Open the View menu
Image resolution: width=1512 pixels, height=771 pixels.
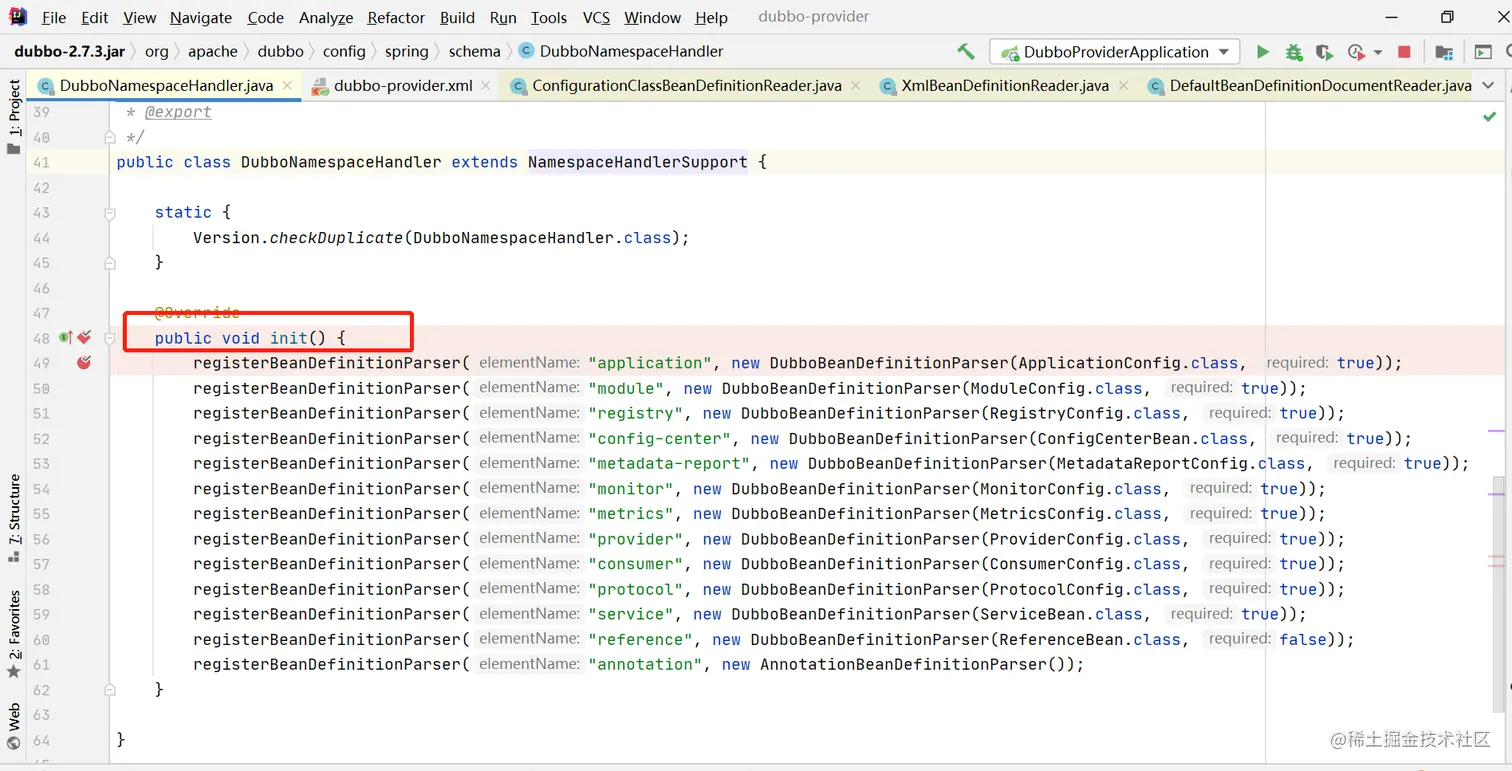pyautogui.click(x=140, y=17)
